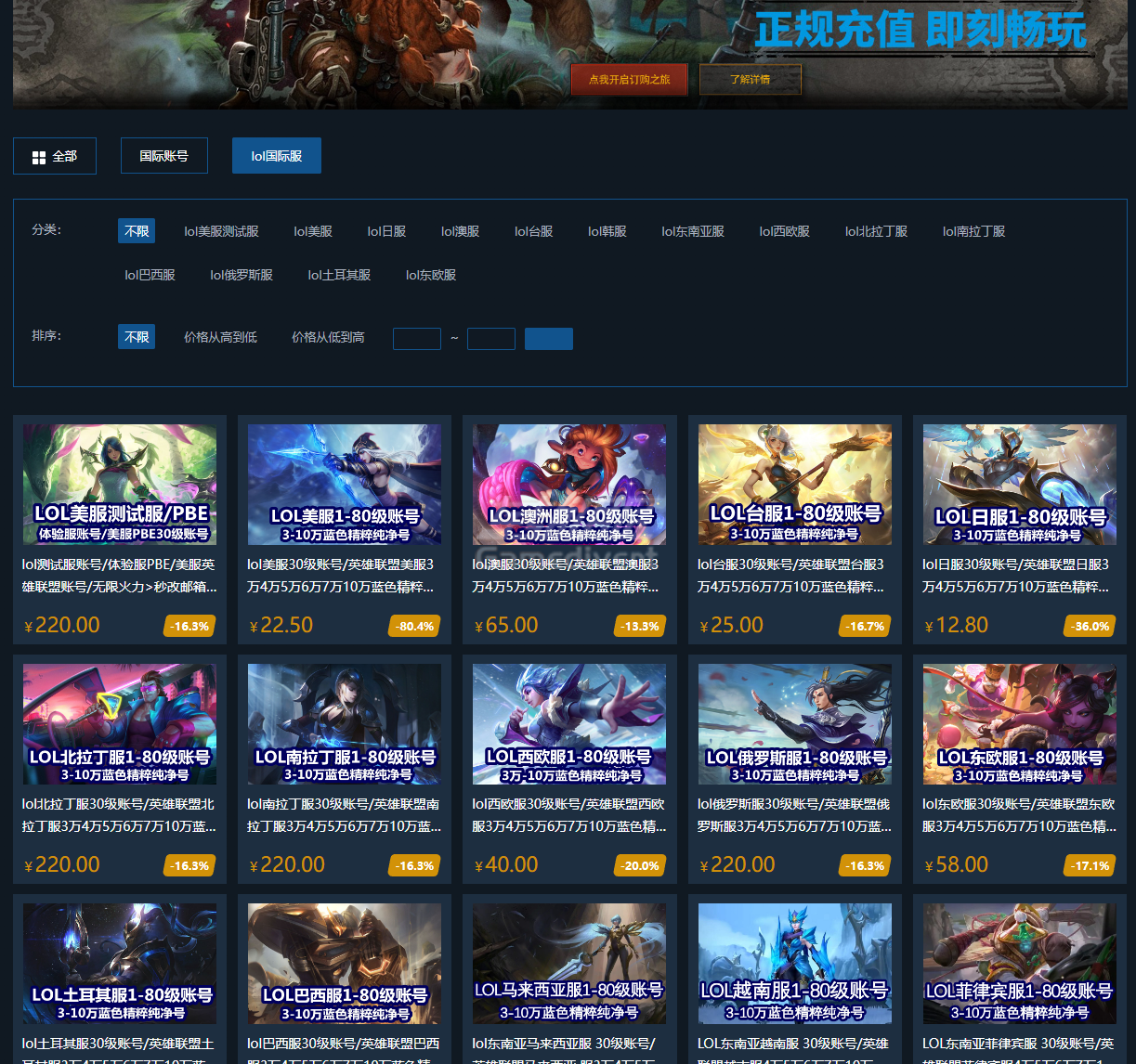Click the LOL西欧服1-80级账号 thumbnail
The image size is (1136, 1064).
[x=569, y=724]
